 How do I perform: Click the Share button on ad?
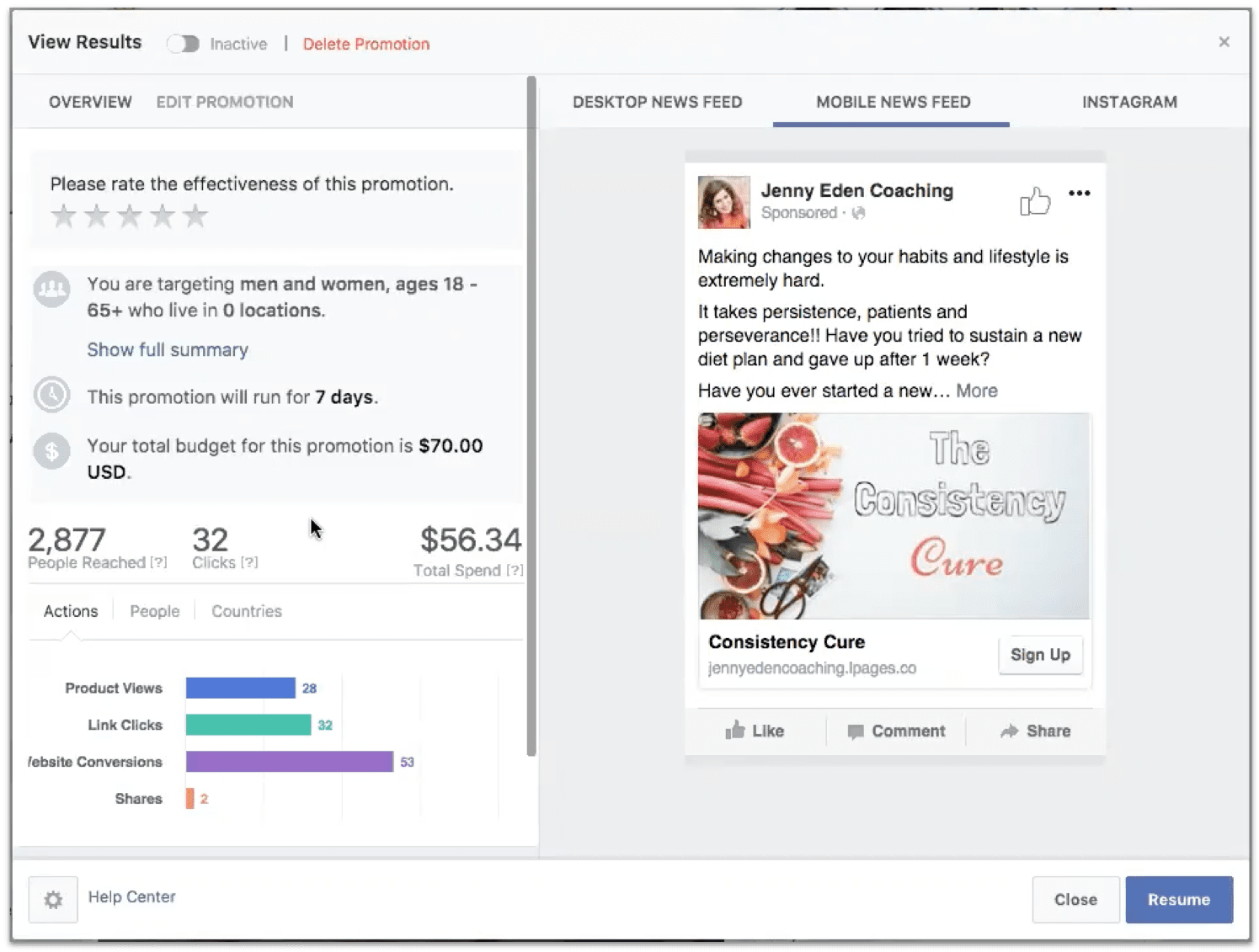1035,731
